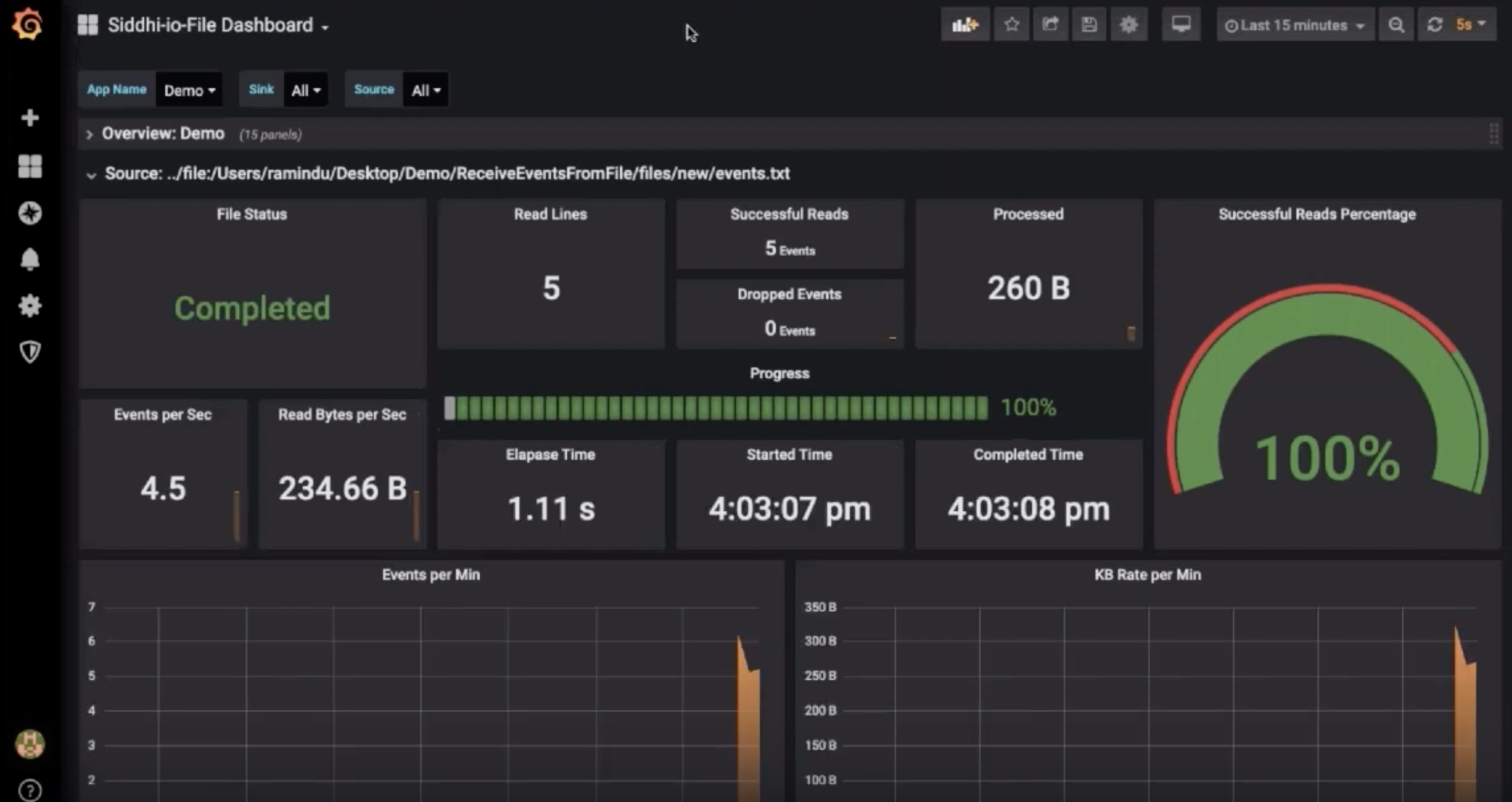Save the dashboard with disk icon
This screenshot has height=802, width=1512.
coord(1089,25)
